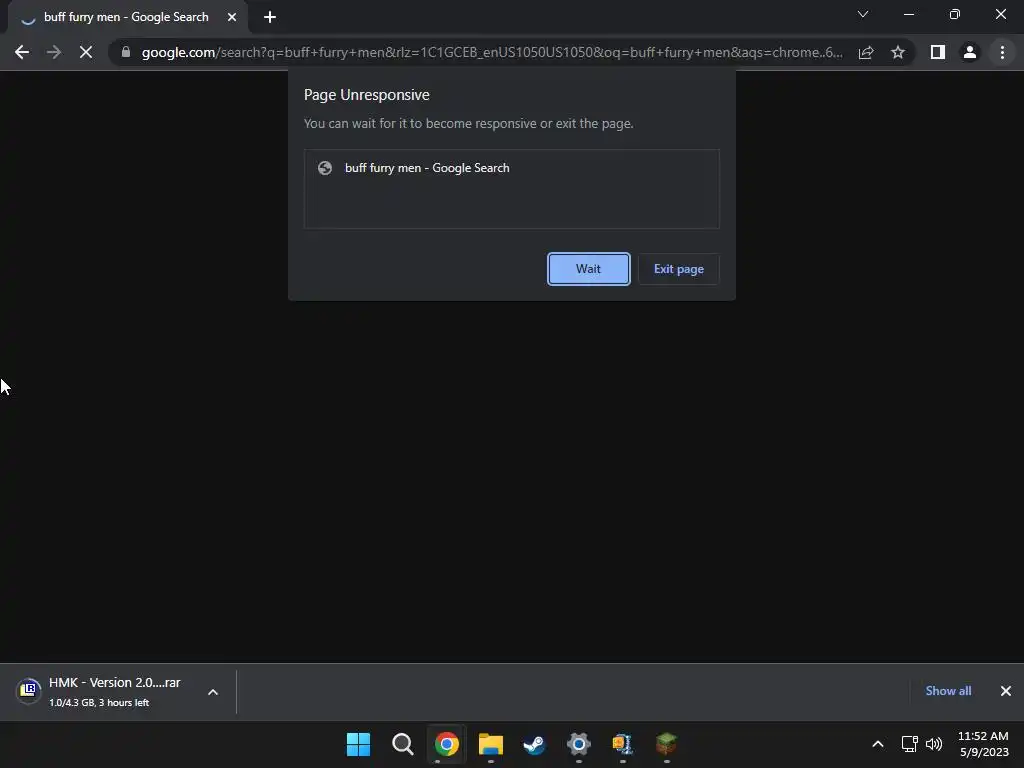Open File Explorer from the taskbar
The width and height of the screenshot is (1024, 768).
coord(490,744)
